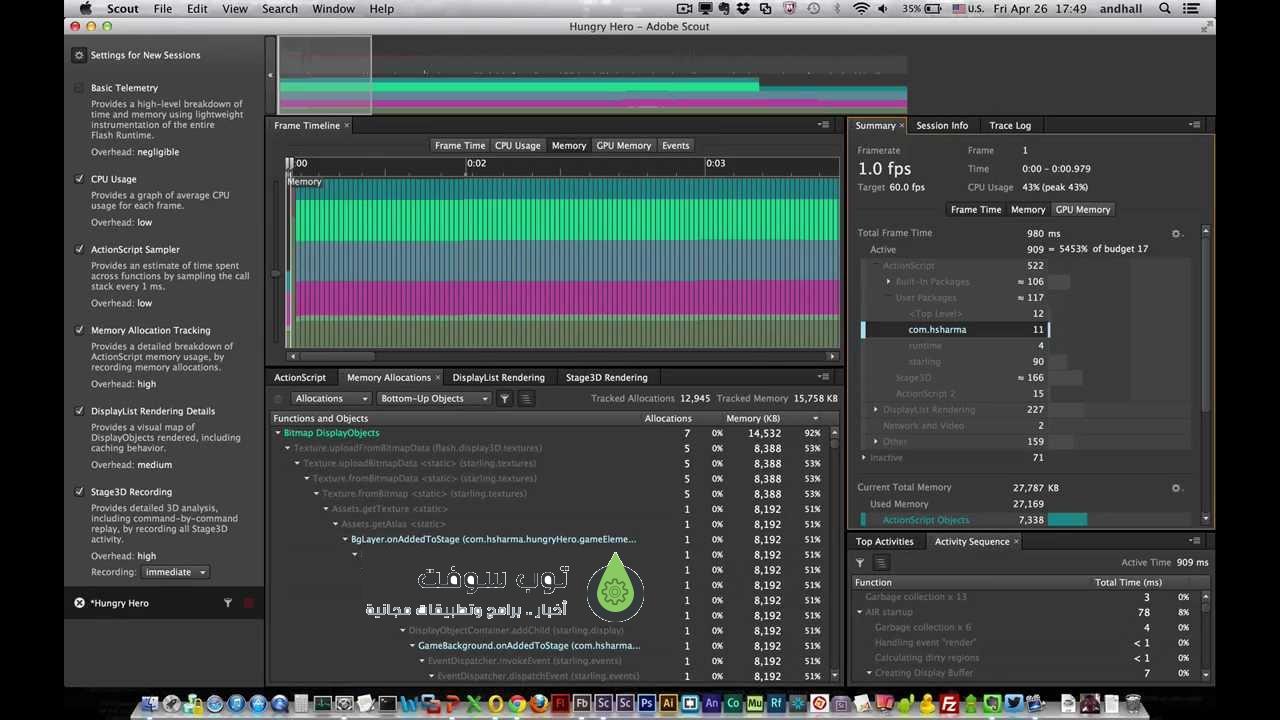
Task: Open Flash Professional from the Dock
Action: click(560, 704)
